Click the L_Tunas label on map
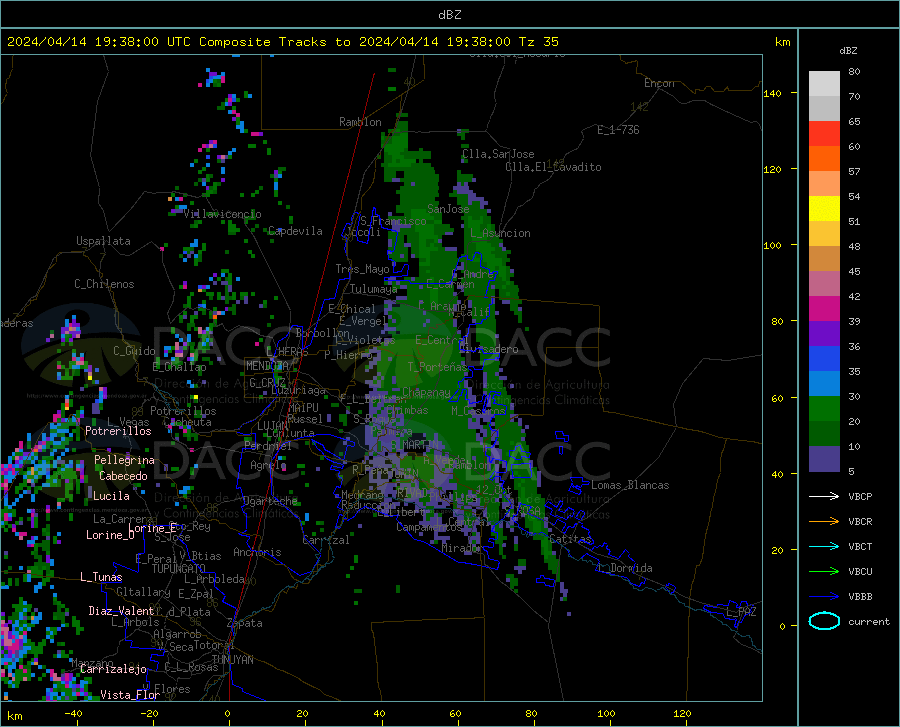This screenshot has height=727, width=900. click(x=101, y=577)
